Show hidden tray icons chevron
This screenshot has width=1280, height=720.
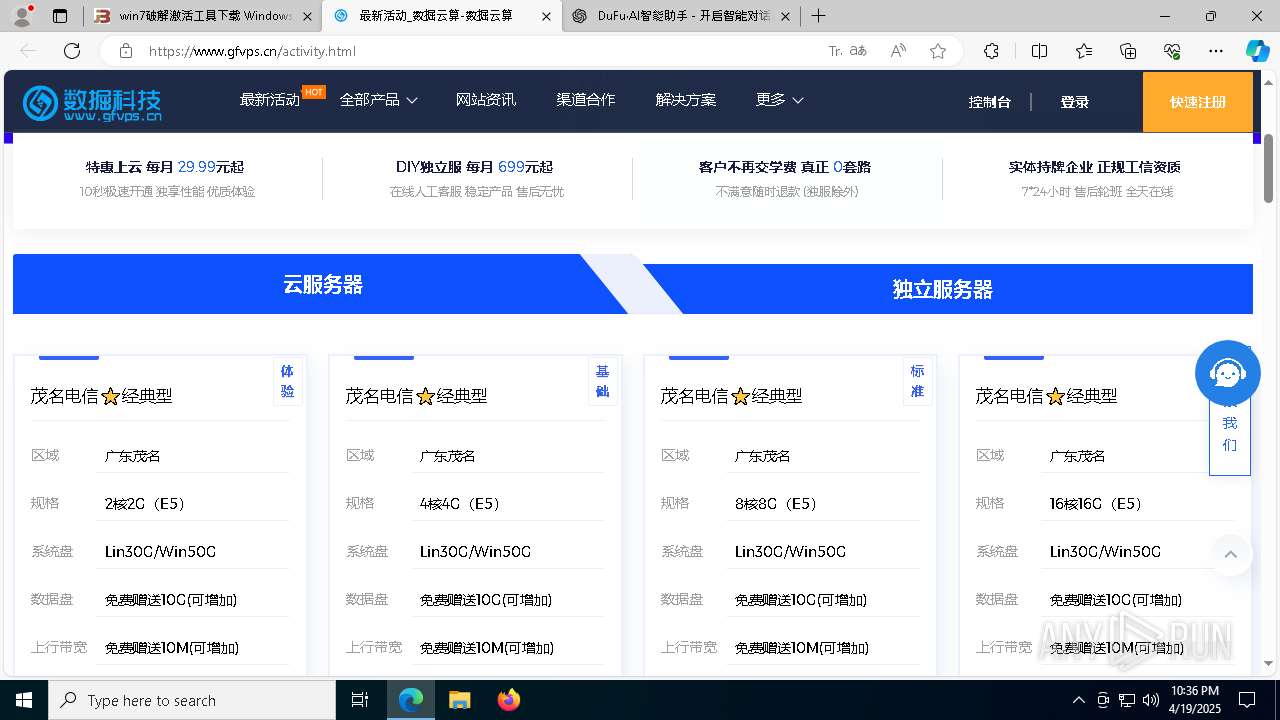point(1078,700)
